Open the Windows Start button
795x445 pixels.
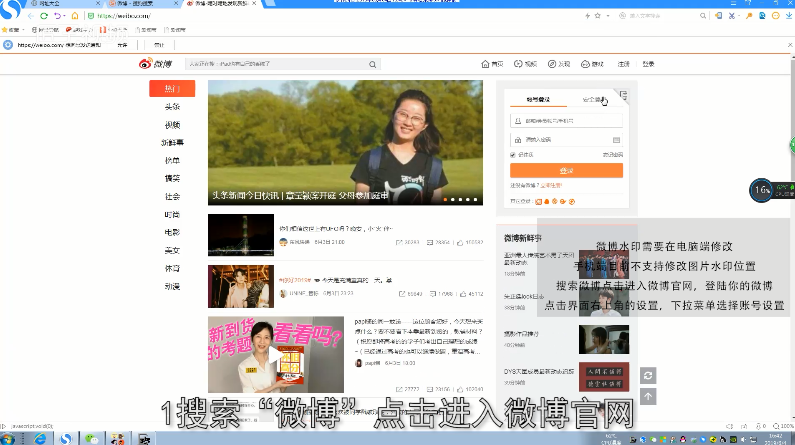pos(12,438)
